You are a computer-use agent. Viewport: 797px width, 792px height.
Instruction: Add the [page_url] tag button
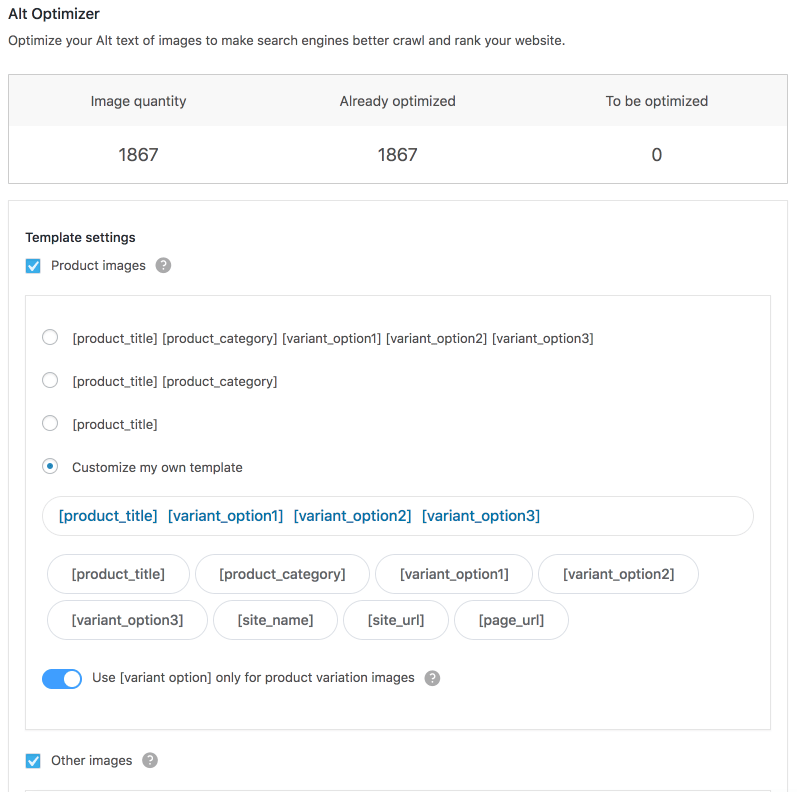(511, 620)
